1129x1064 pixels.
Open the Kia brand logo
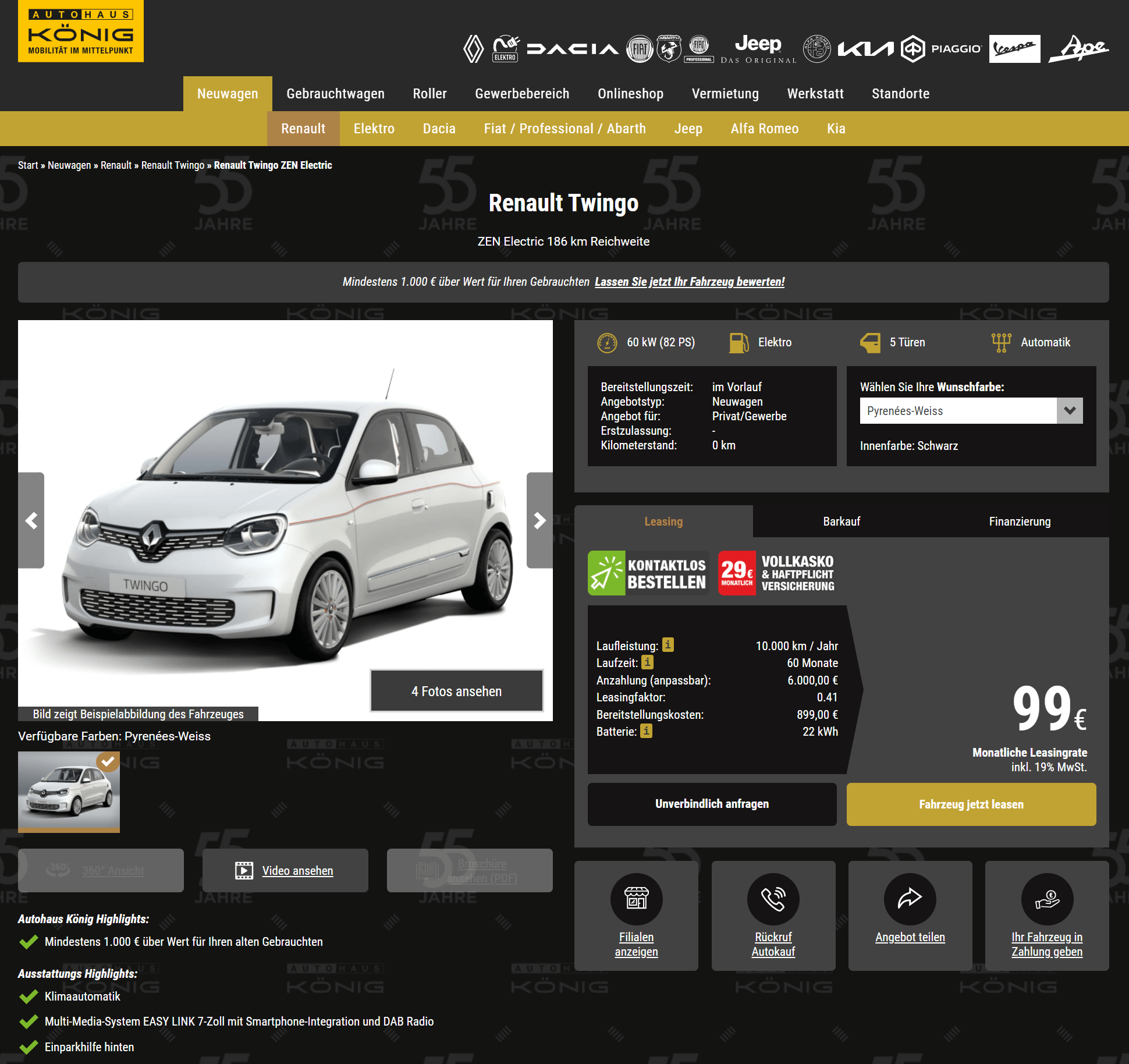point(865,49)
